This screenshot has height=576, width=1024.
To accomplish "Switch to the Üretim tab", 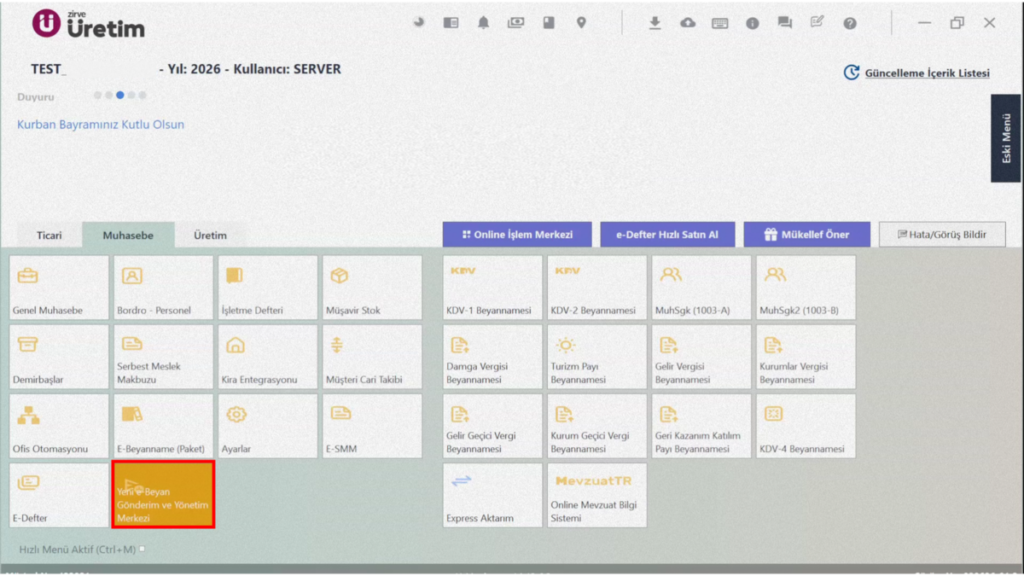I will (210, 235).
